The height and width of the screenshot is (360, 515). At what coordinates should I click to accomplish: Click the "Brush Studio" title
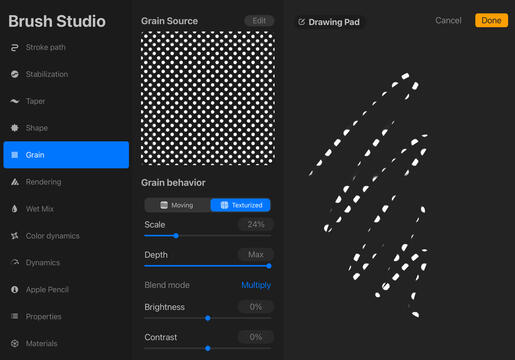tap(57, 21)
